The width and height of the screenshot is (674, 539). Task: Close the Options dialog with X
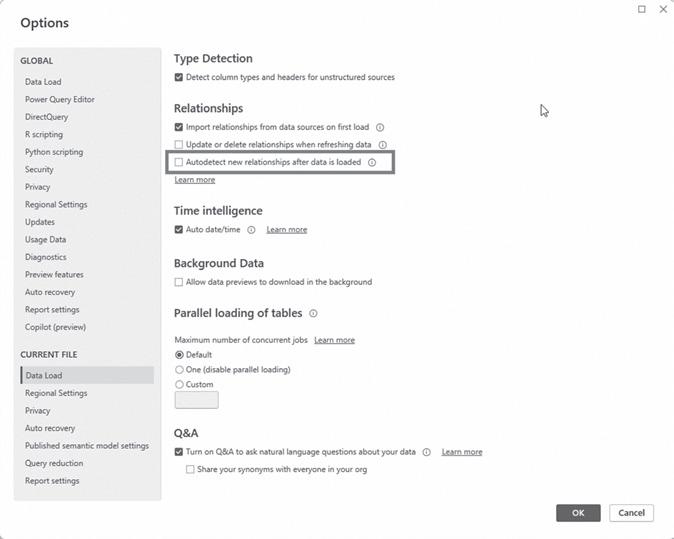[663, 10]
